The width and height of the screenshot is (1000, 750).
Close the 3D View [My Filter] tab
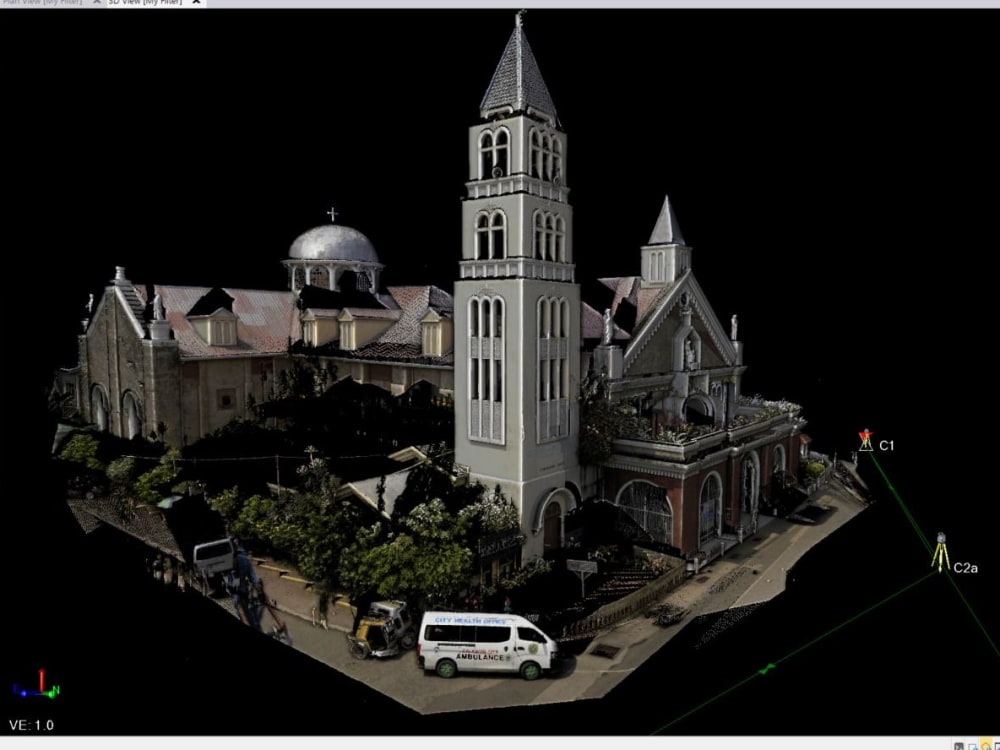click(196, 3)
